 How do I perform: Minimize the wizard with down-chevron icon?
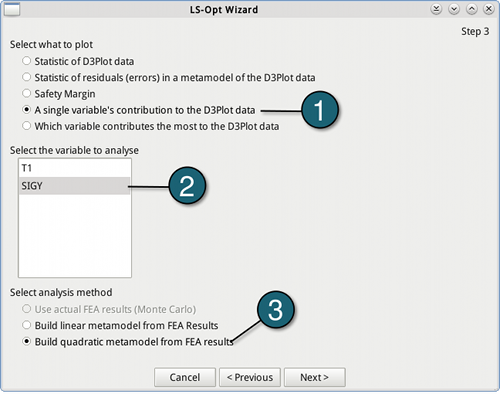454,9
